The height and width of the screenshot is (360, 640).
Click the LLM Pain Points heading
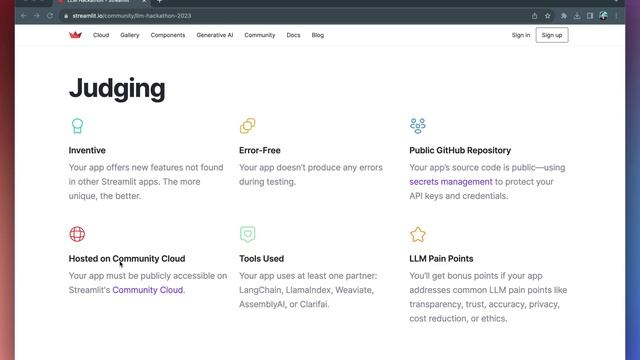441,258
